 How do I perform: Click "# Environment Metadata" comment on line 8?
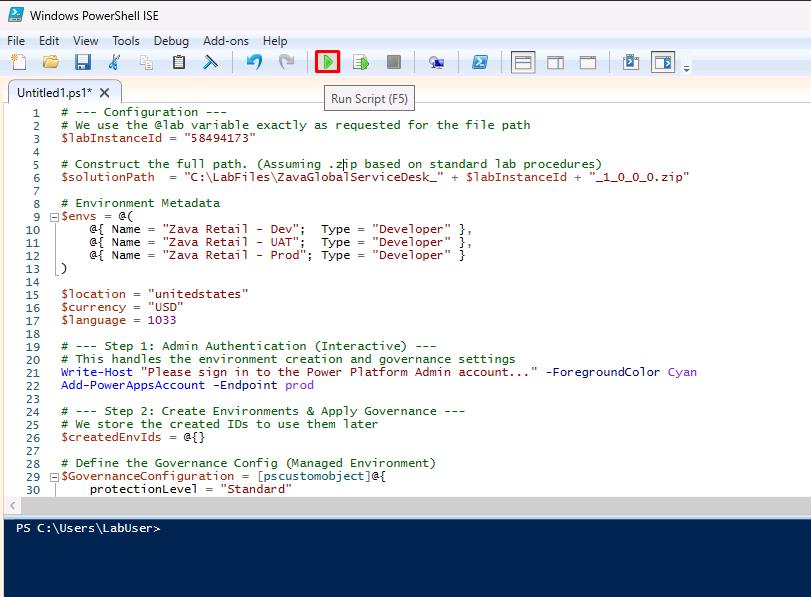pyautogui.click(x=140, y=203)
